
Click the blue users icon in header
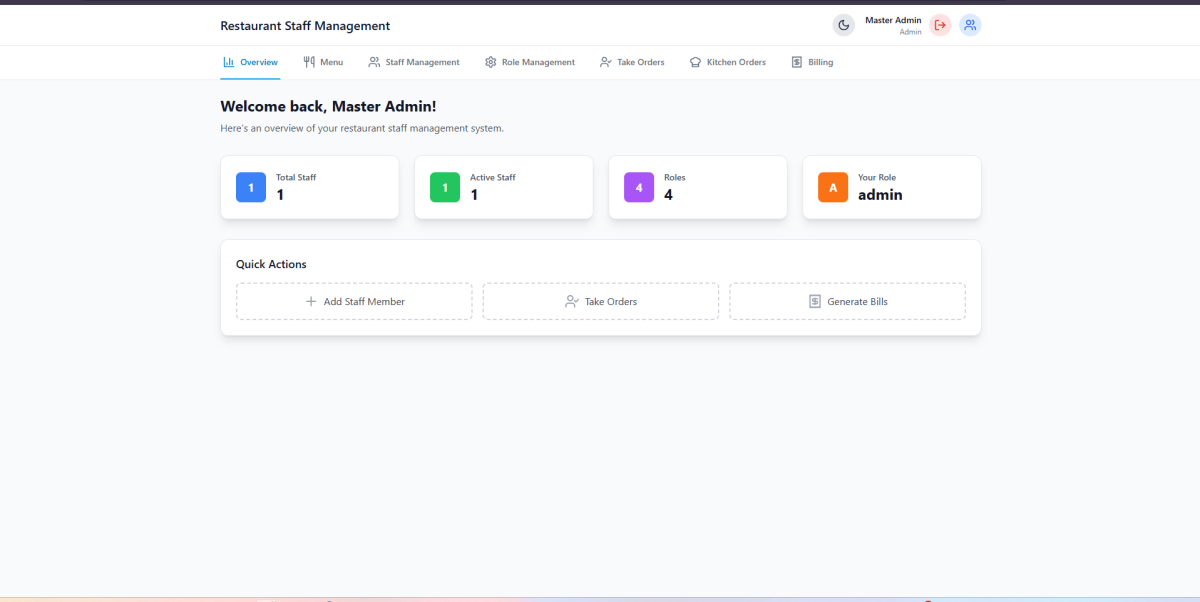pyautogui.click(x=970, y=25)
